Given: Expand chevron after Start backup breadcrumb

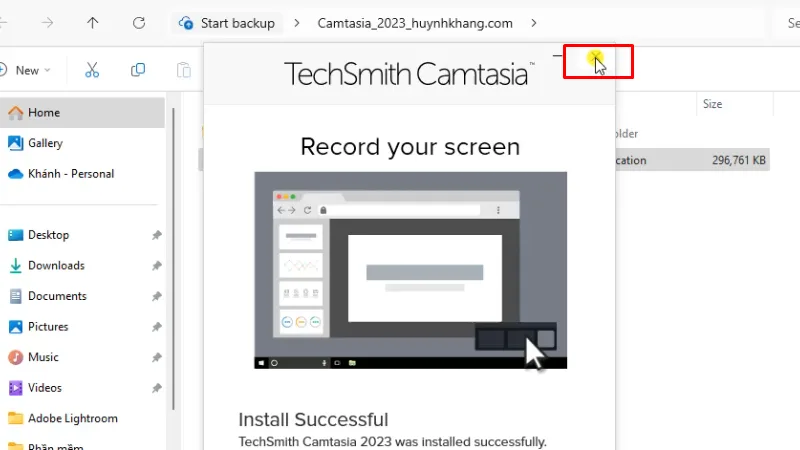Looking at the screenshot, I should coord(297,22).
